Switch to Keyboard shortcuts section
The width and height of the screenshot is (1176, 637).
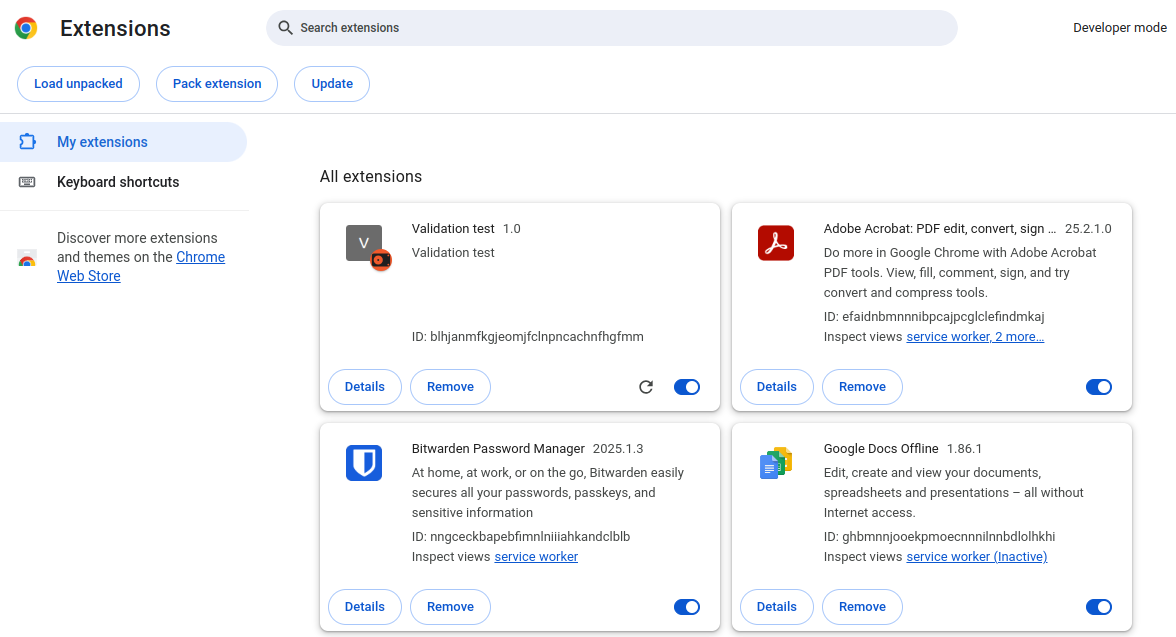(117, 182)
